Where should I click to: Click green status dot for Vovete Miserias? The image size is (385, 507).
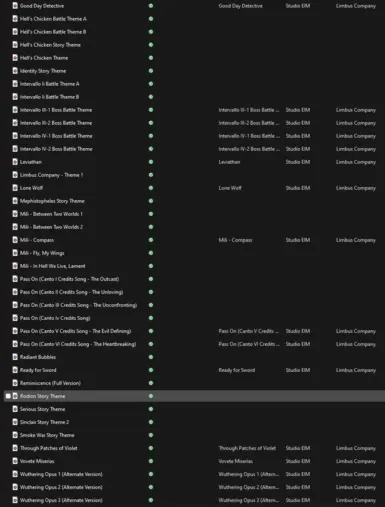pyautogui.click(x=151, y=461)
